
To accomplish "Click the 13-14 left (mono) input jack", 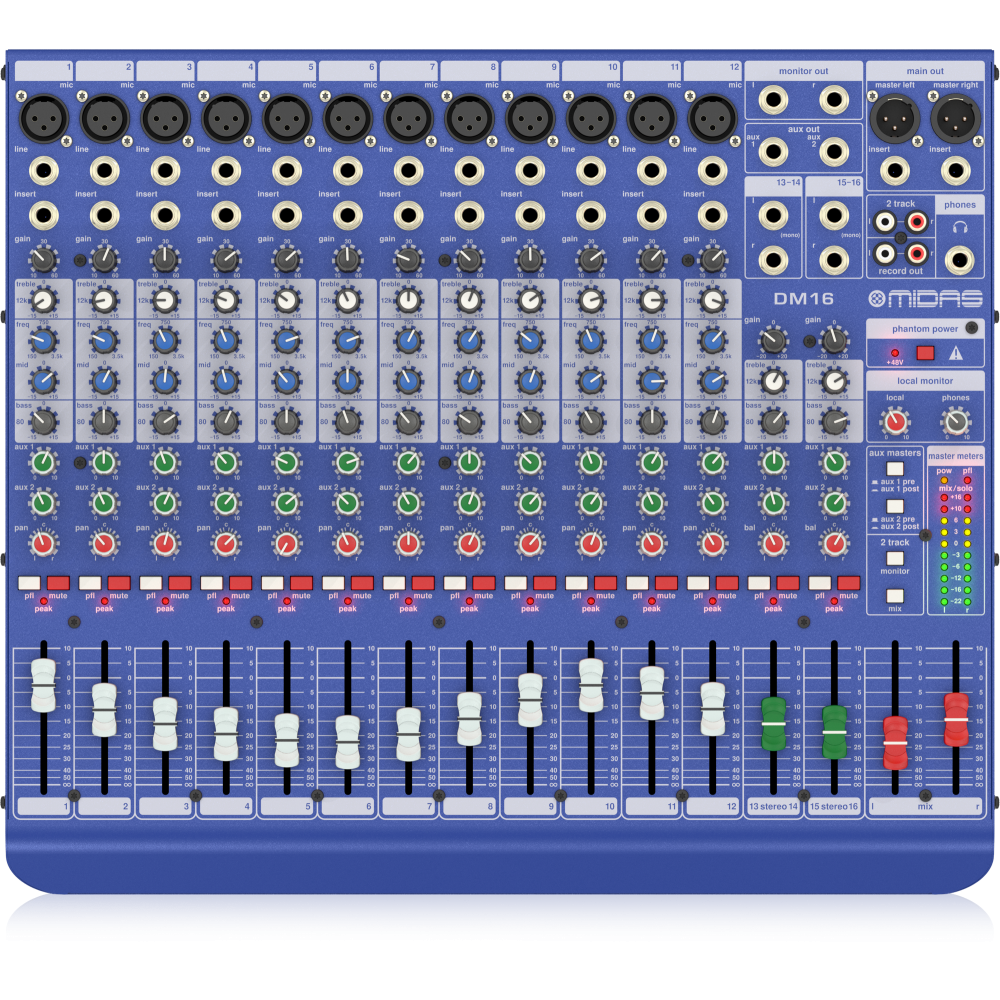I will pos(773,216).
